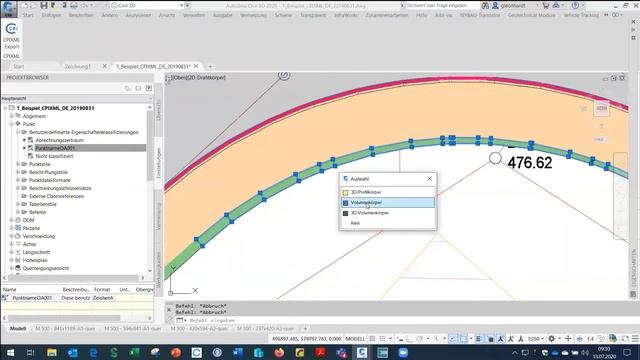This screenshot has height=360, width=640.
Task: Close the Auswahl dialog
Action: 429,179
